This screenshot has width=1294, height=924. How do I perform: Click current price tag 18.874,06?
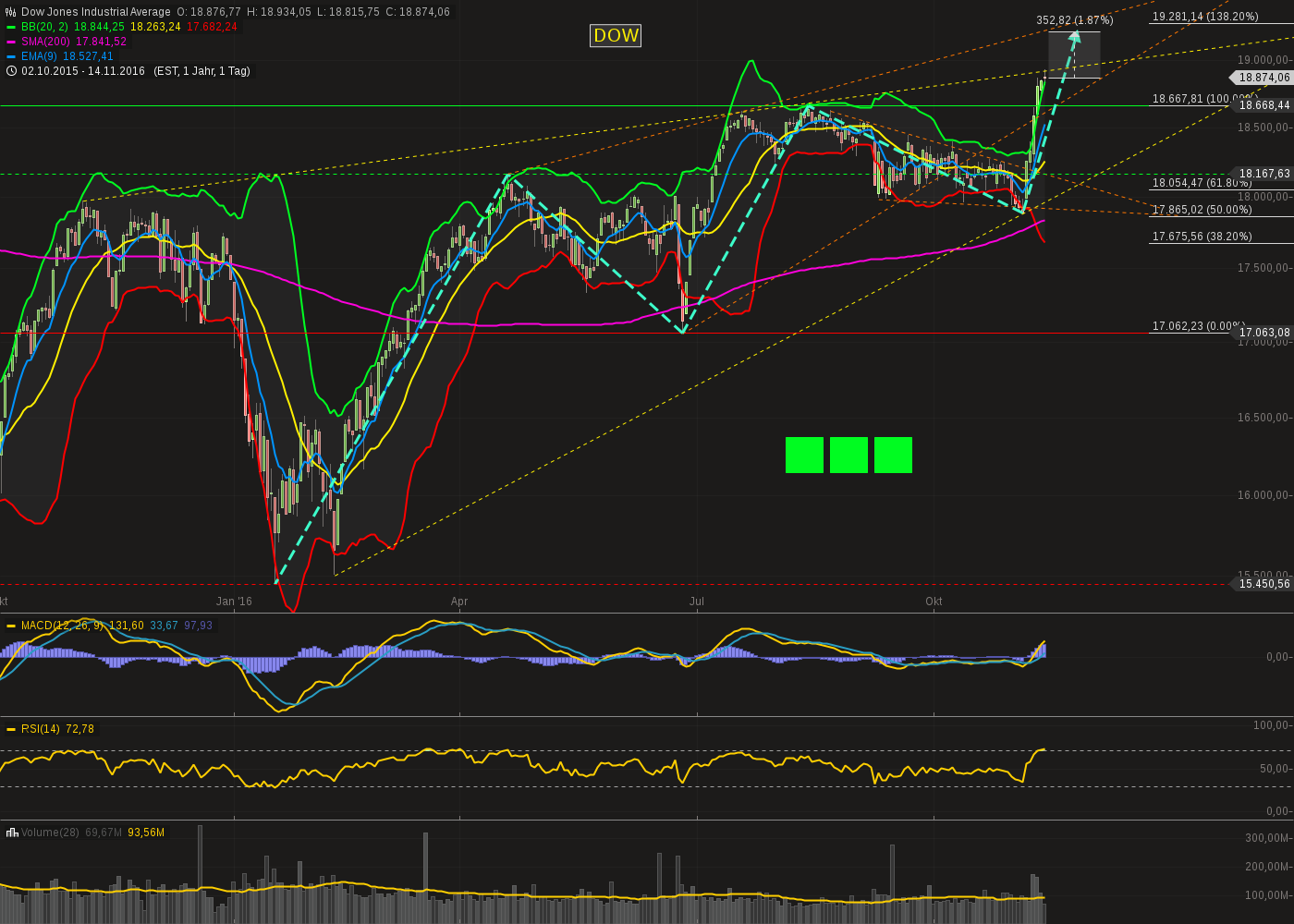coord(1263,78)
